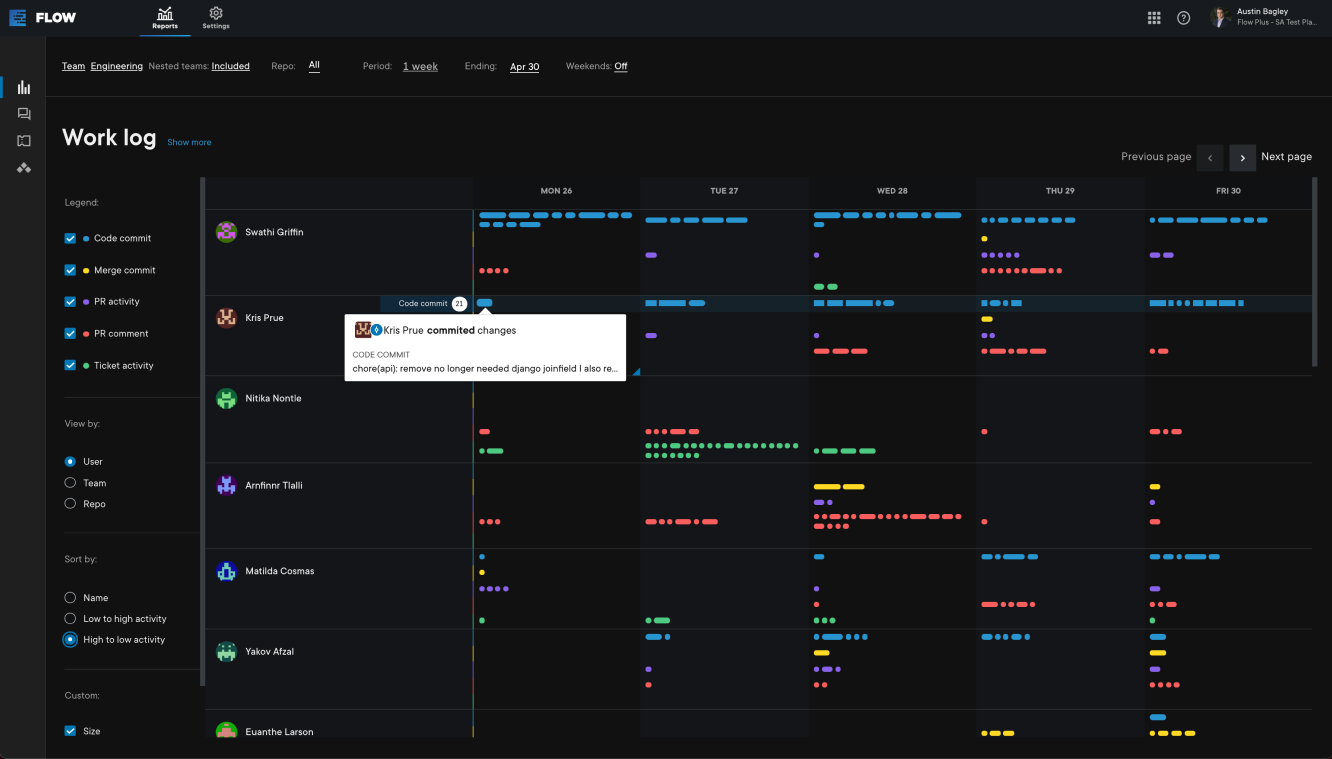Image resolution: width=1332 pixels, height=759 pixels.
Task: Click the Flow logo icon
Action: [x=18, y=17]
